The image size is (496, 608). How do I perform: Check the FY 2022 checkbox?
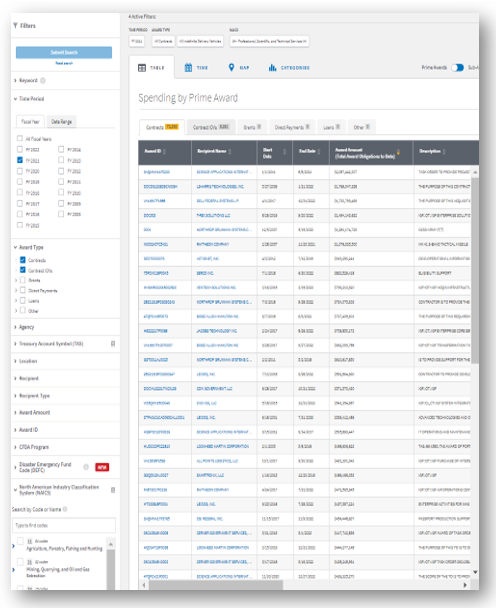point(20,149)
